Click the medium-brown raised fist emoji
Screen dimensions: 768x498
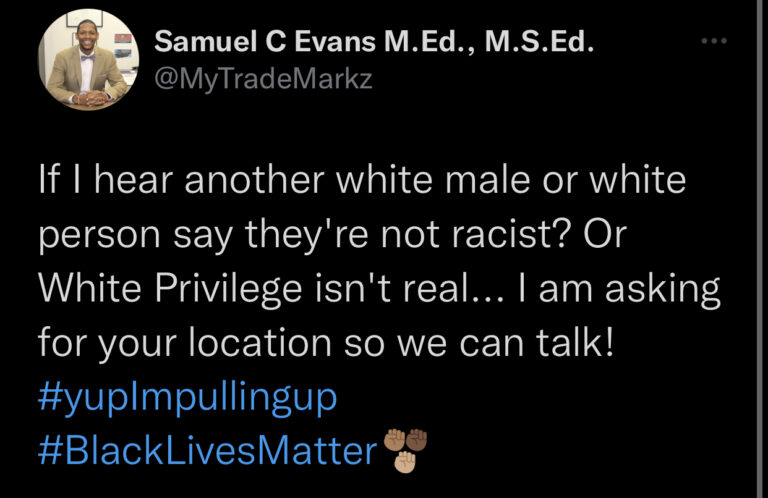pos(395,440)
